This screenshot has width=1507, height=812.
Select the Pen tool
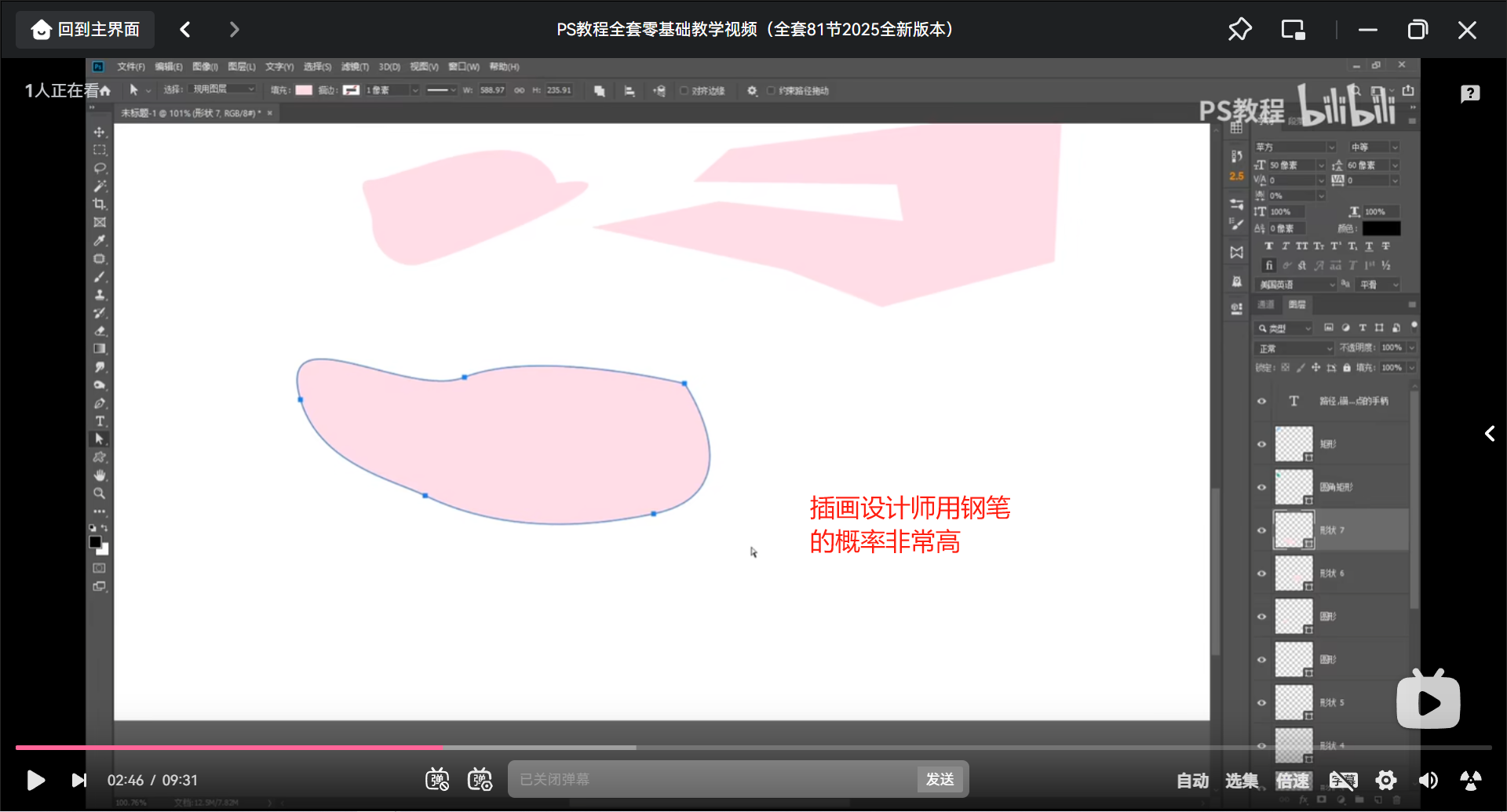point(100,403)
